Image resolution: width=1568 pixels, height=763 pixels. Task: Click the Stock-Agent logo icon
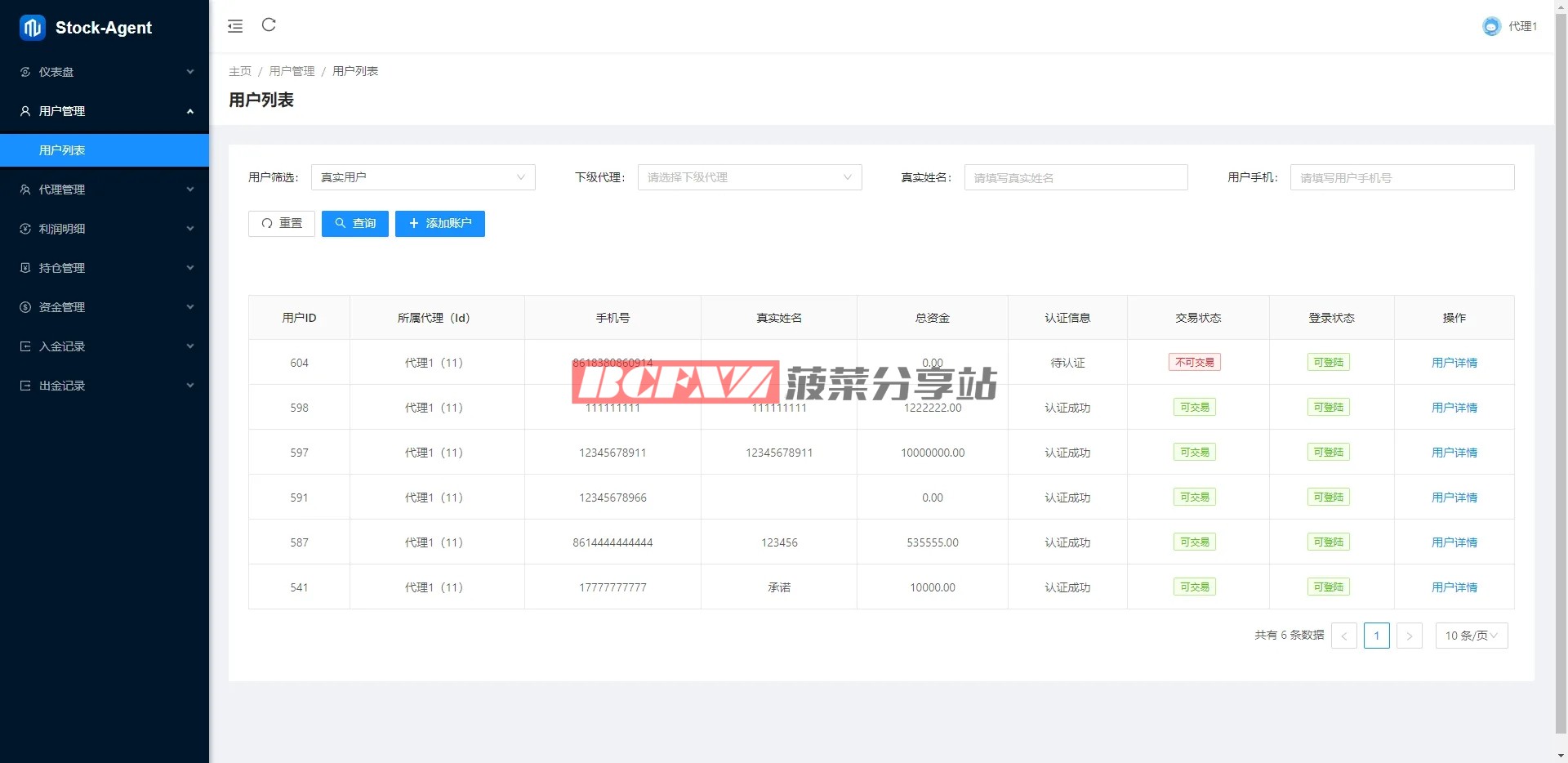click(x=33, y=28)
